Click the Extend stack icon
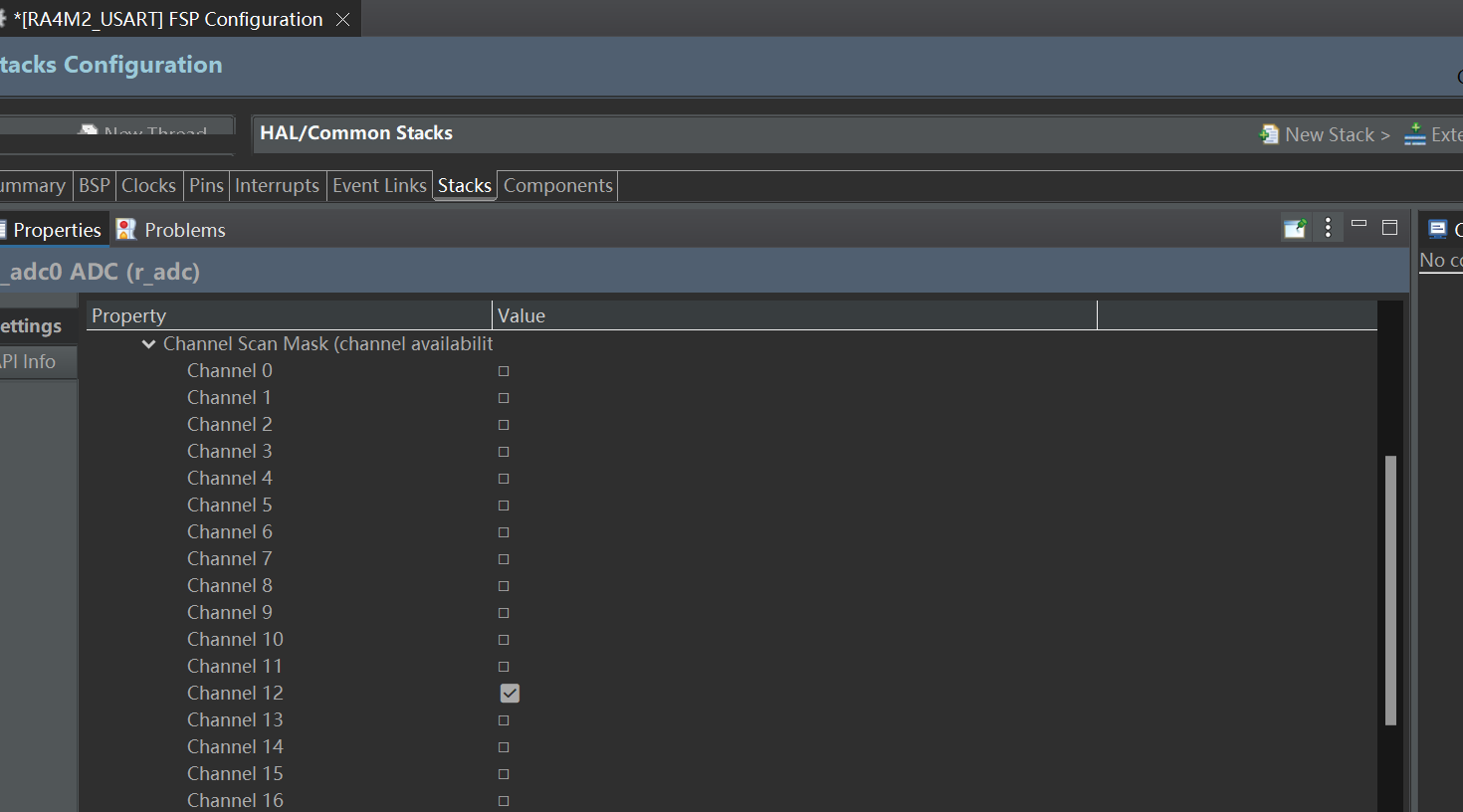 1414,134
